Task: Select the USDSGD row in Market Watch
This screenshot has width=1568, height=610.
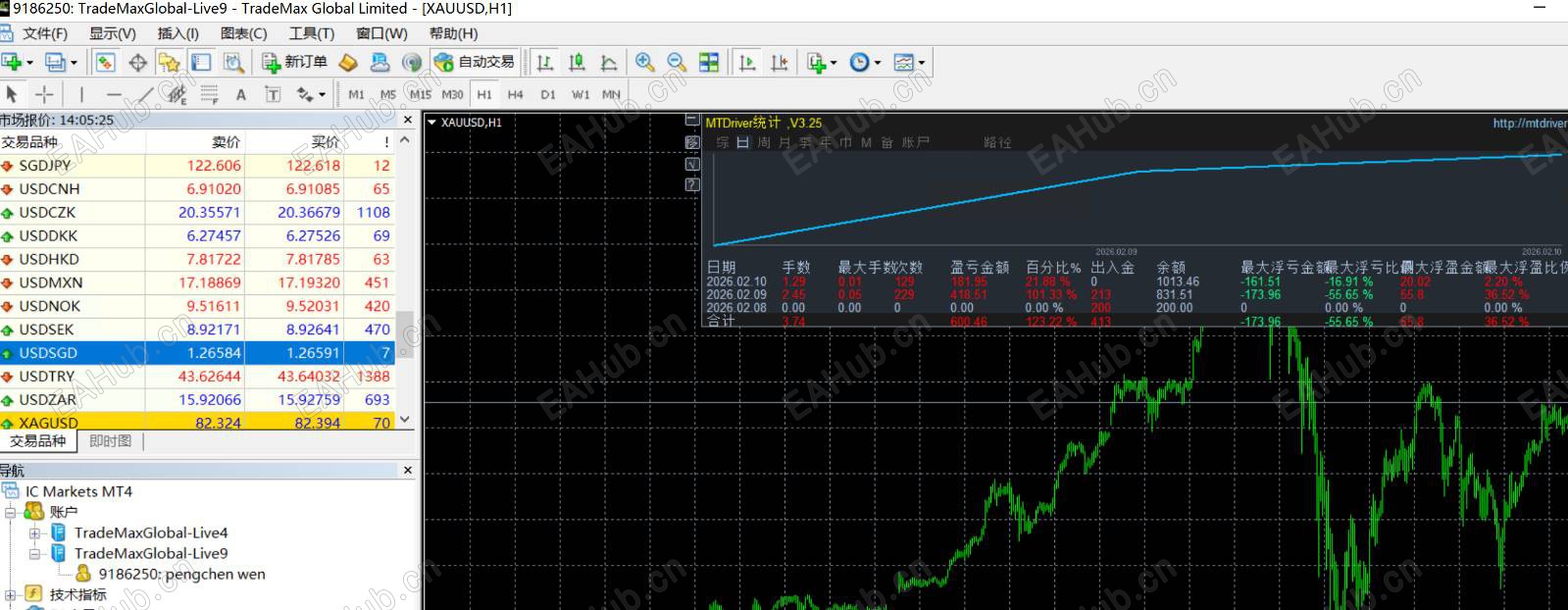Action: tap(197, 353)
